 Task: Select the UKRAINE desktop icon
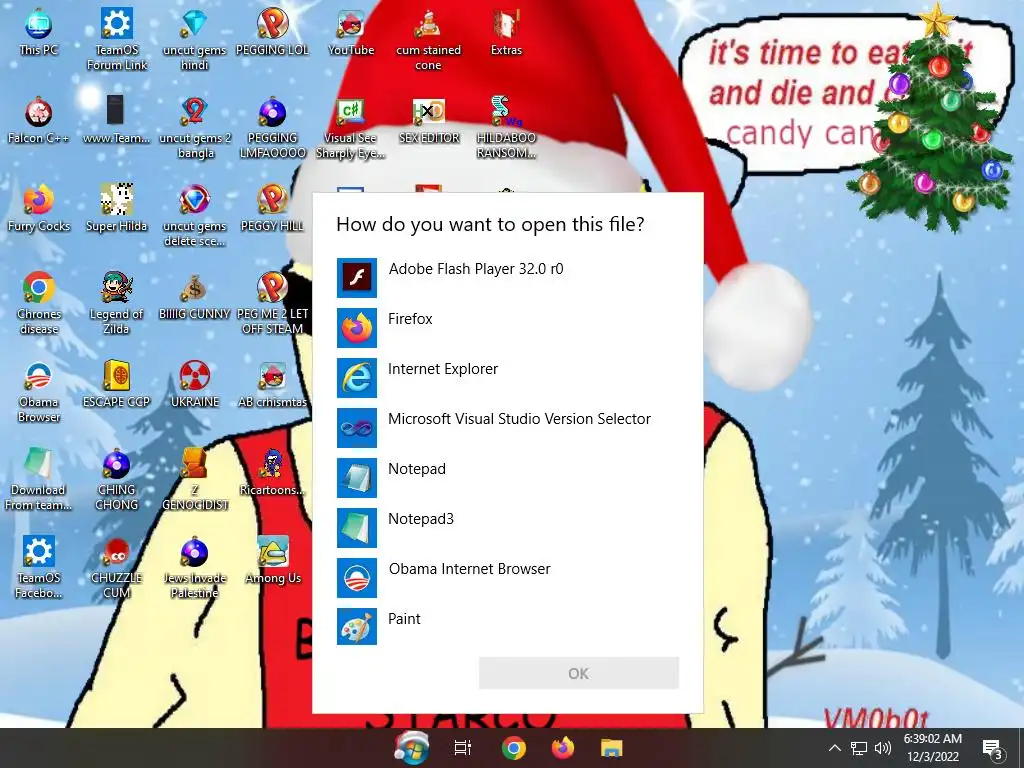195,383
